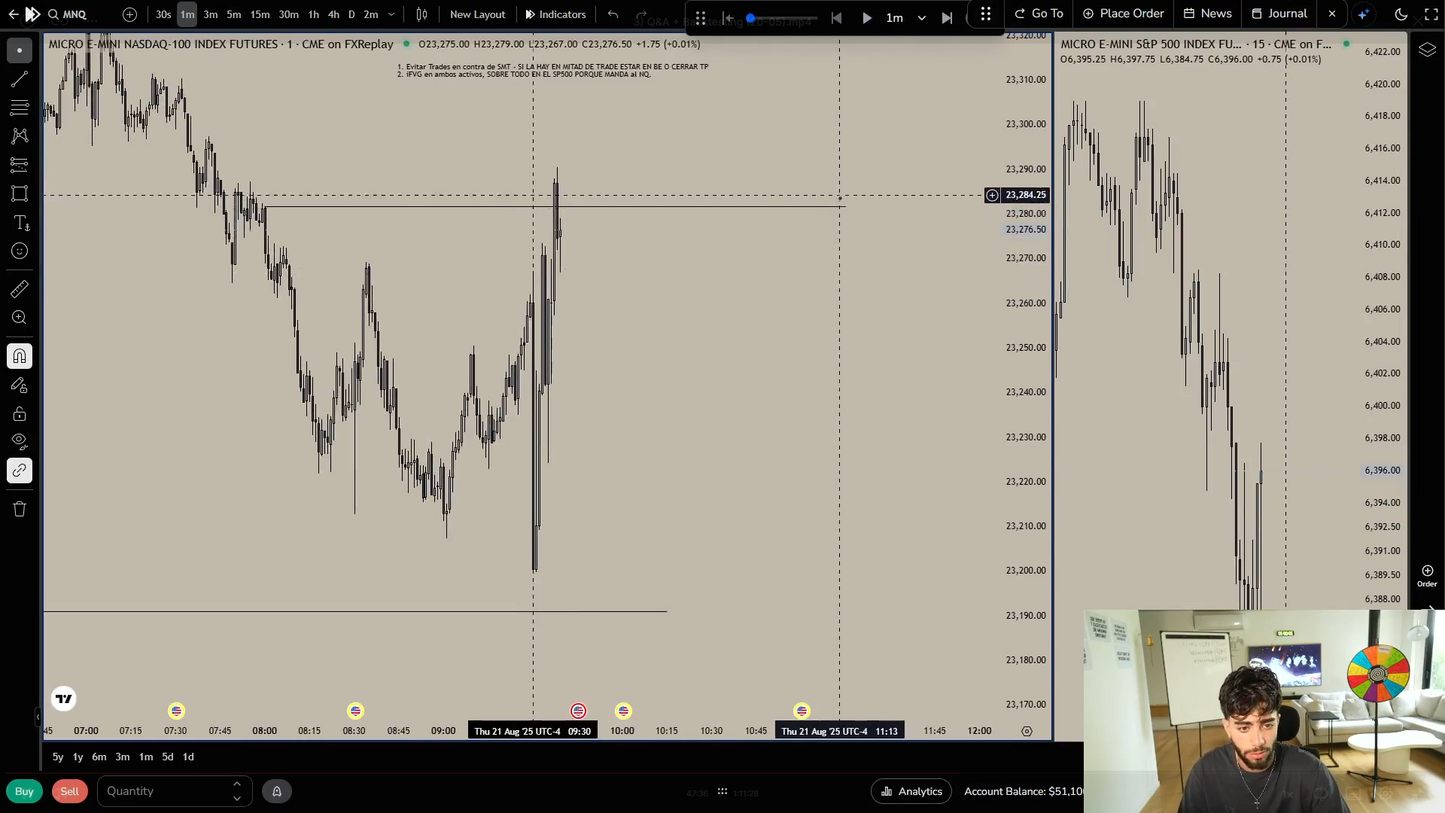Viewport: 1445px width, 813px height.
Task: Select the 3m timeframe
Action: click(x=210, y=15)
